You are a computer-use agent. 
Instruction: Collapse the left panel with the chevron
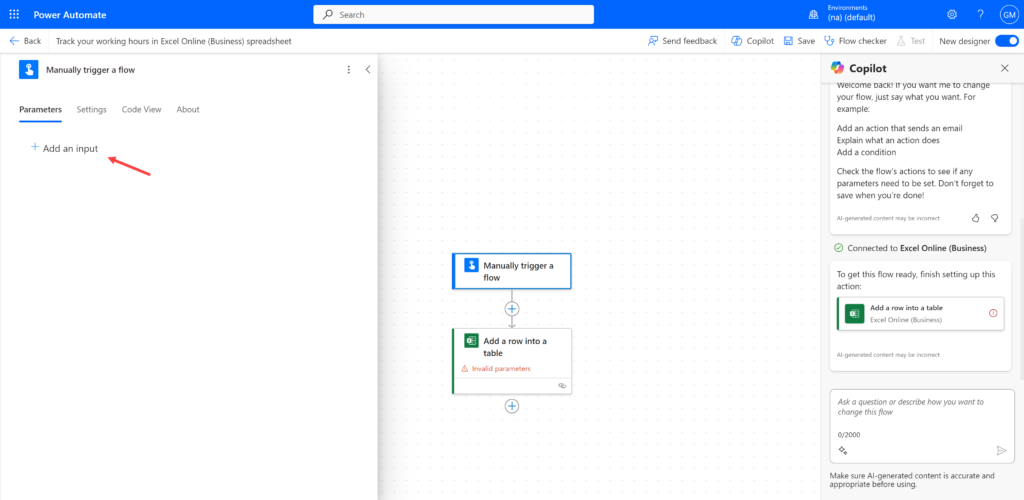(x=368, y=70)
